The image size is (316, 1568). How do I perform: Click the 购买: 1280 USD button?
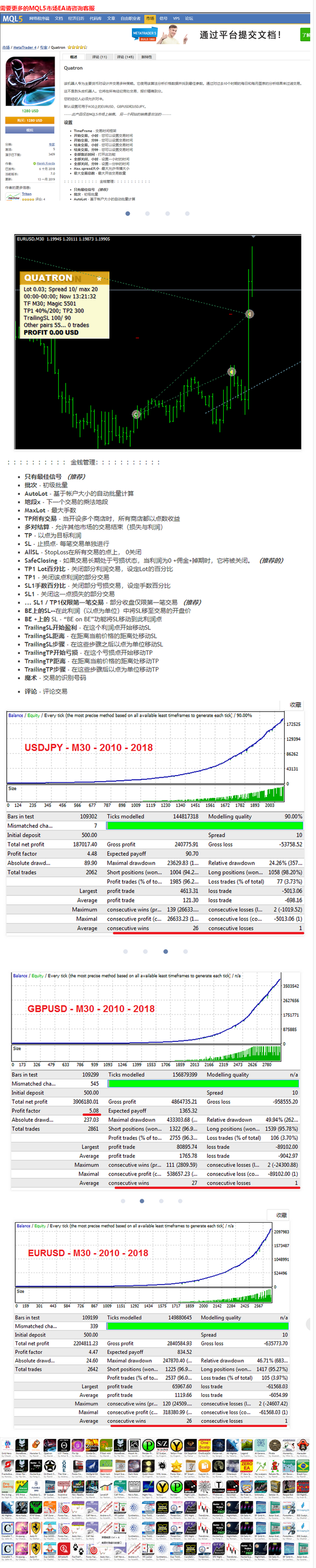[x=30, y=120]
